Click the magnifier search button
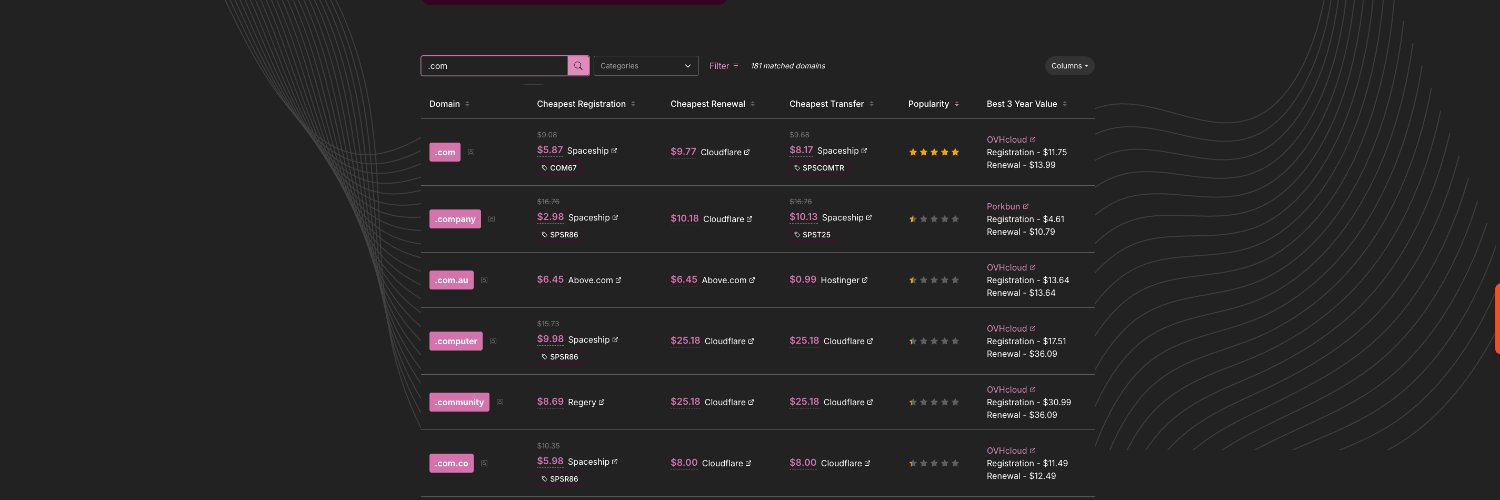The image size is (1500, 500). point(579,66)
